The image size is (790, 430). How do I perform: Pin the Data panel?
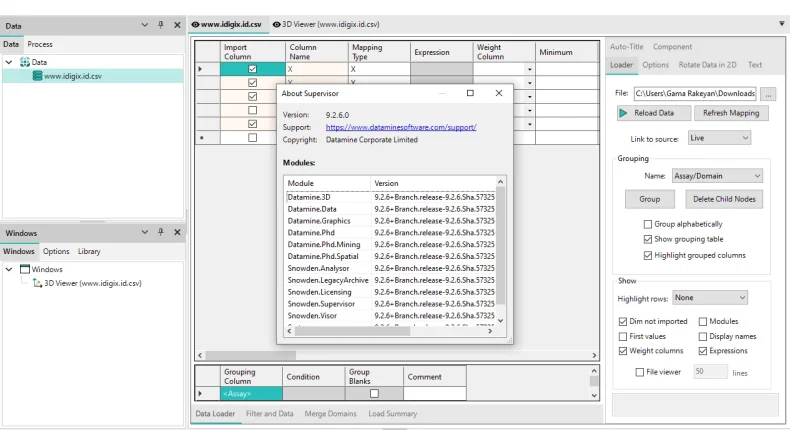[161, 25]
